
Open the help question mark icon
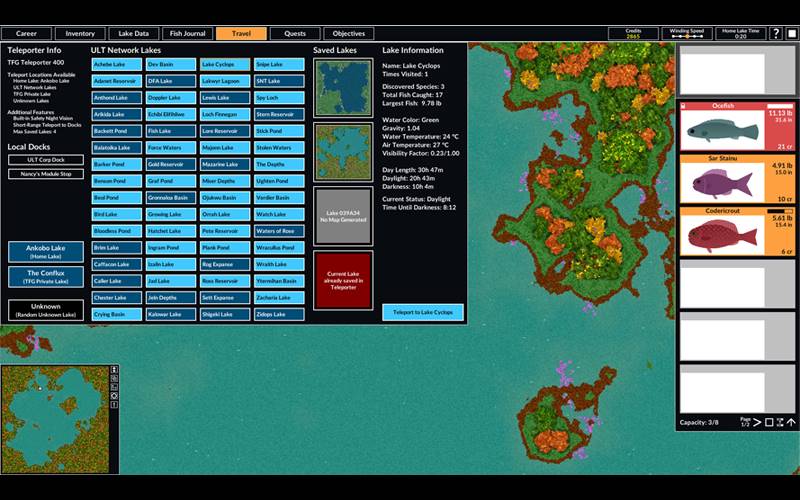tap(776, 34)
